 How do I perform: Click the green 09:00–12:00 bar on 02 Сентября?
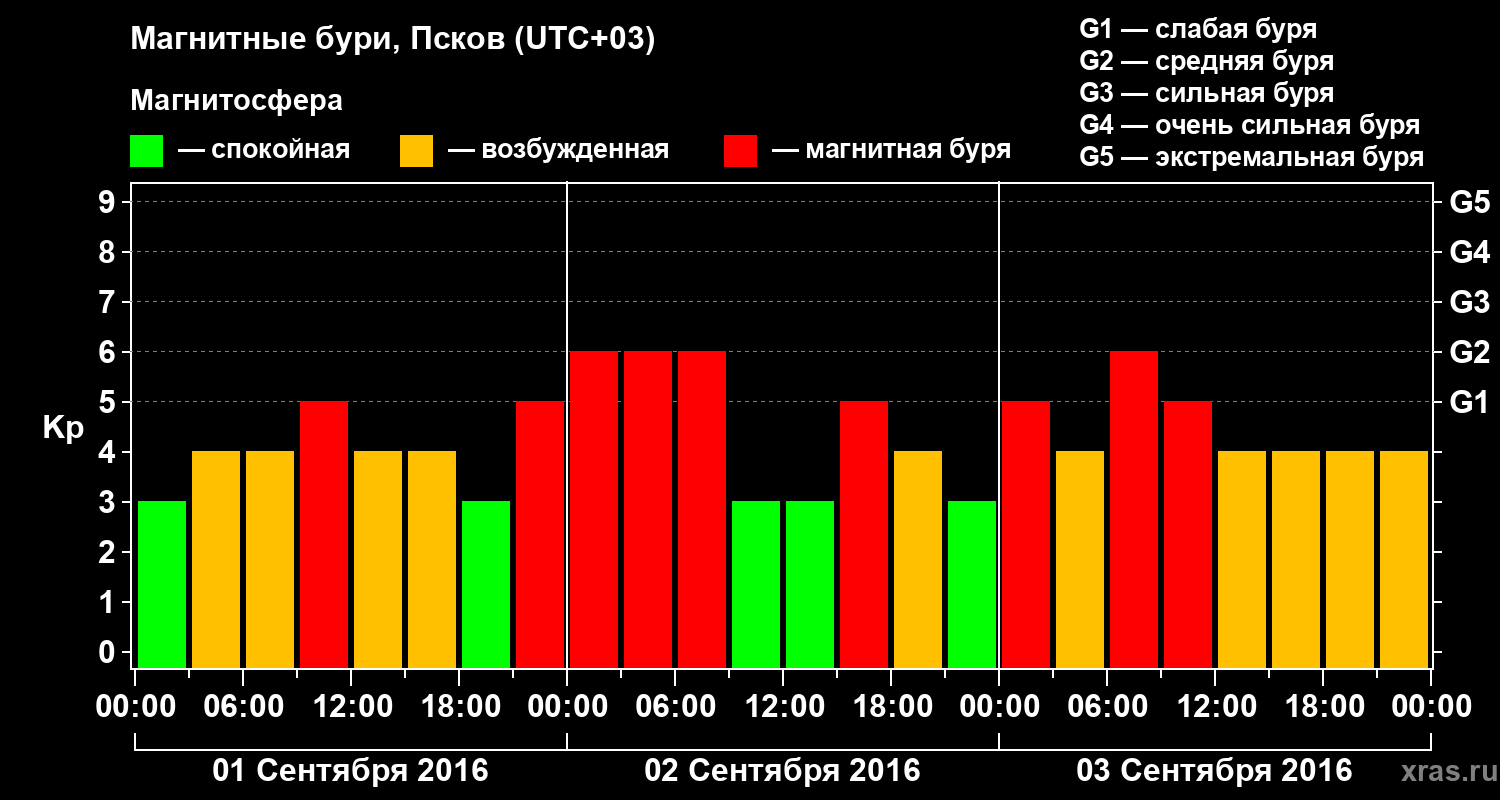756,584
